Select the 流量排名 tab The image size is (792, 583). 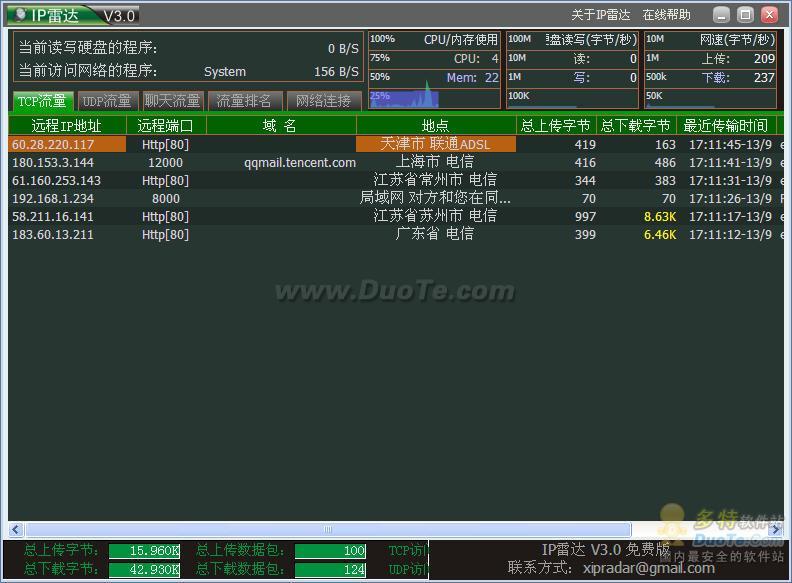click(244, 101)
